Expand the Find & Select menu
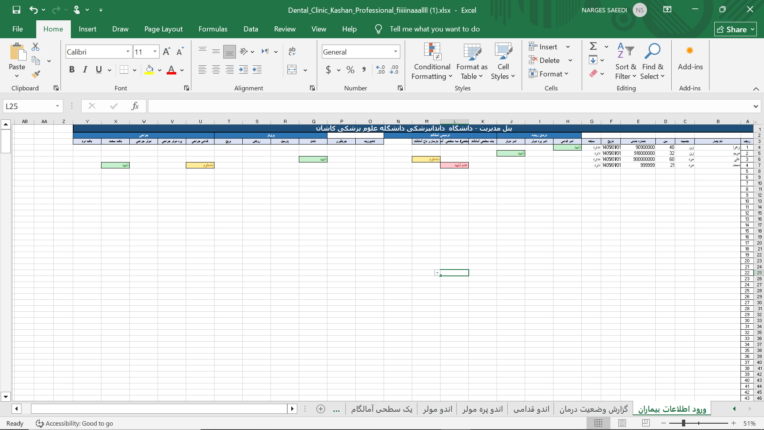 [652, 61]
